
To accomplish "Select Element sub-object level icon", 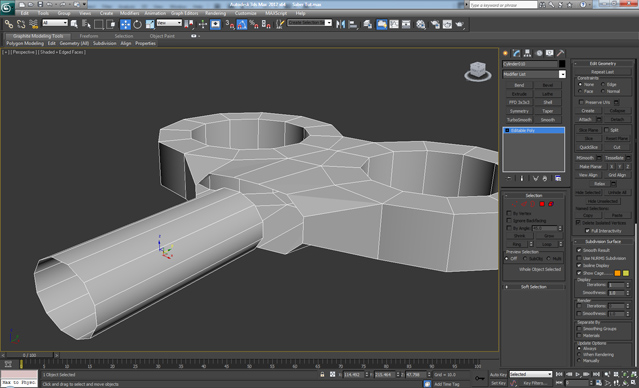I will click(551, 204).
